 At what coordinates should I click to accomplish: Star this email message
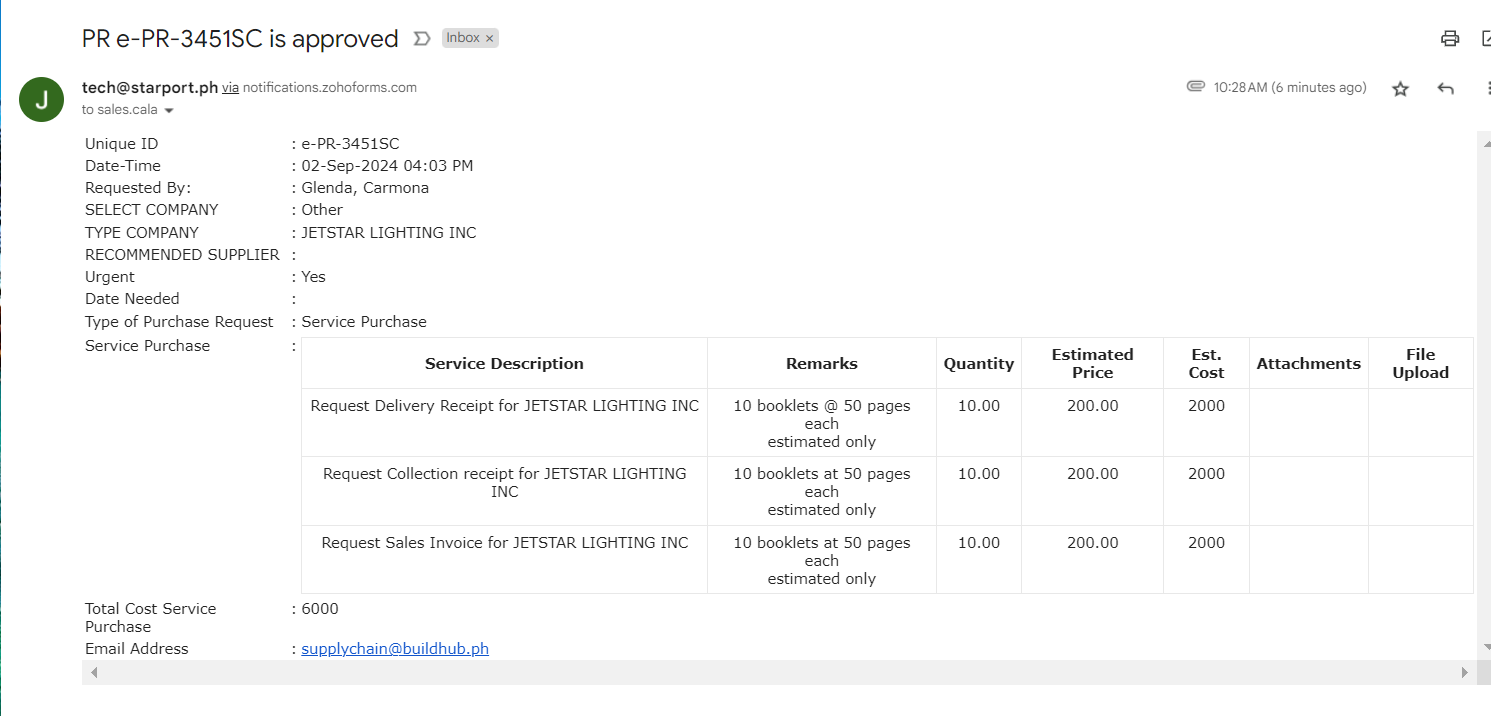point(1400,89)
